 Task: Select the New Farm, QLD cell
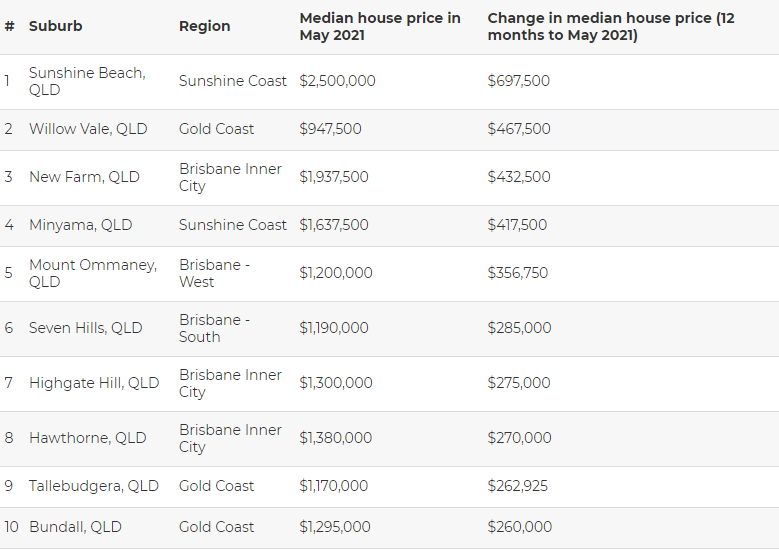coord(84,177)
